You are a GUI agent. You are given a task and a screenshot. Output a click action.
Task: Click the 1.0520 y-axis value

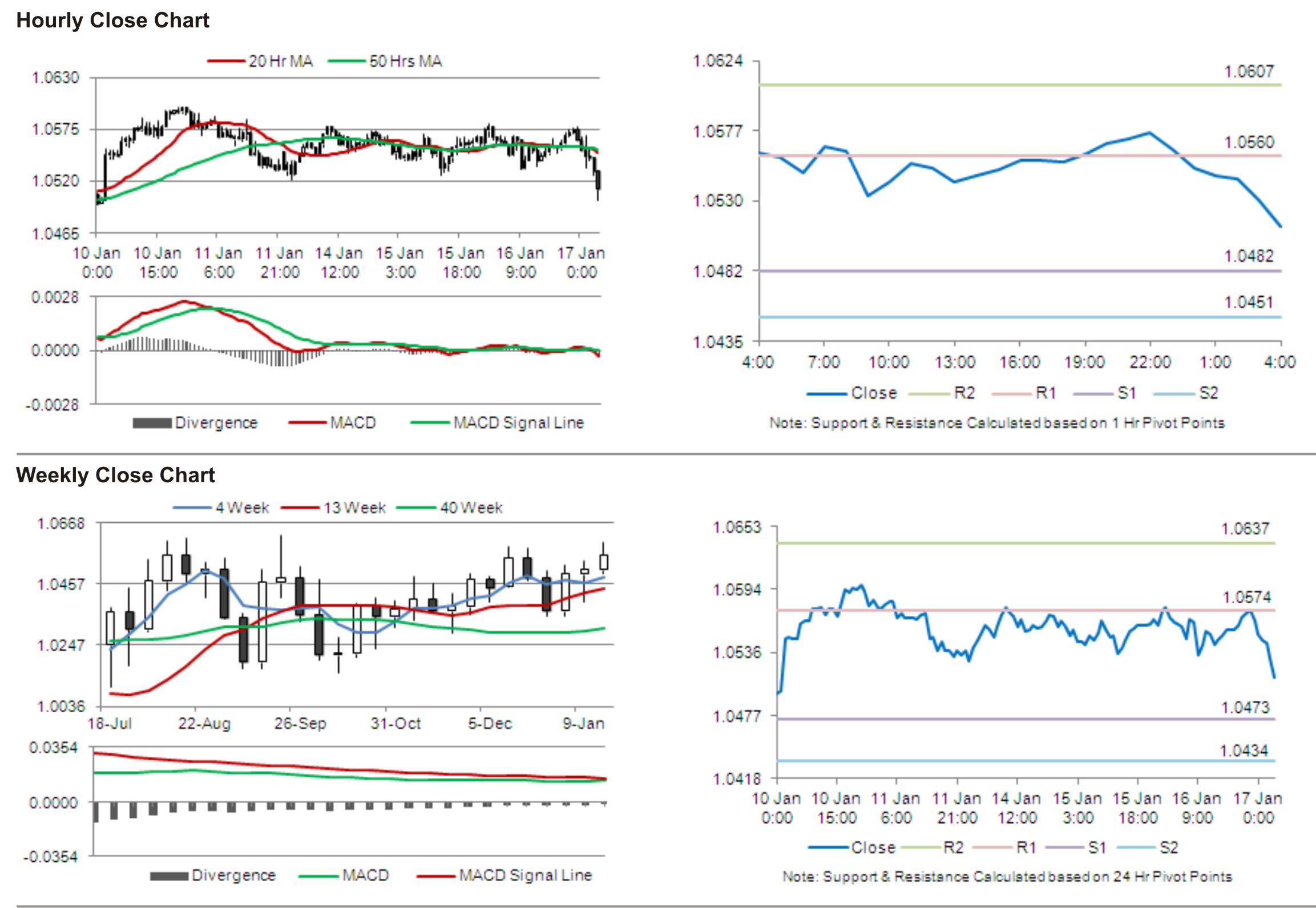(55, 181)
